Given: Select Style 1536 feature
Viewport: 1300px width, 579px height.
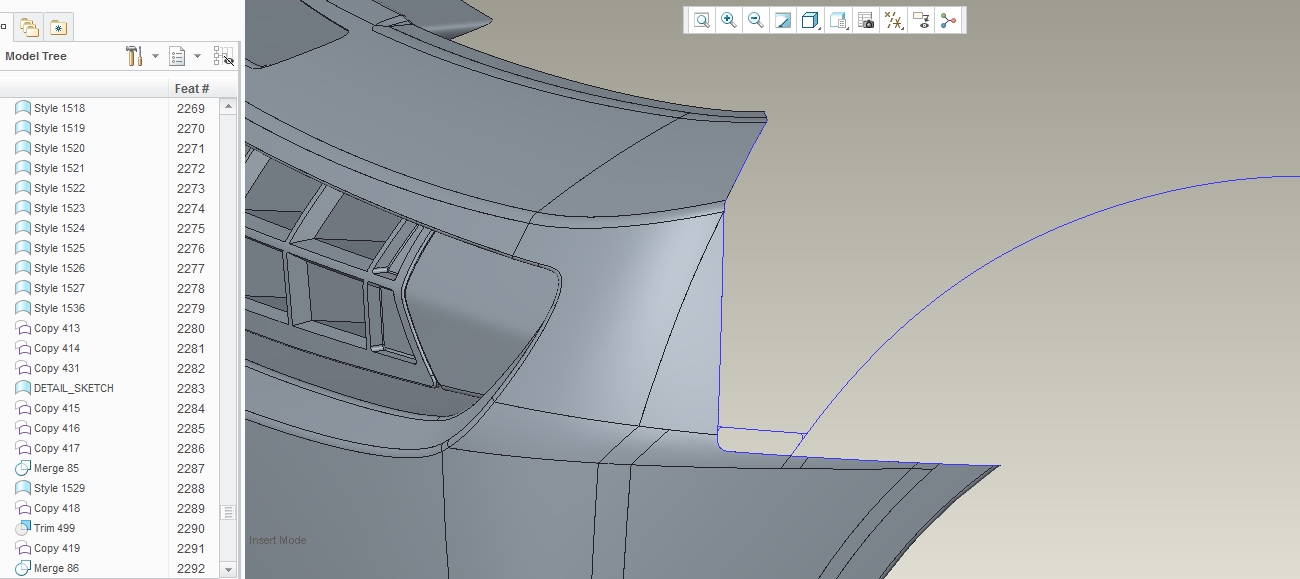Looking at the screenshot, I should tap(59, 308).
